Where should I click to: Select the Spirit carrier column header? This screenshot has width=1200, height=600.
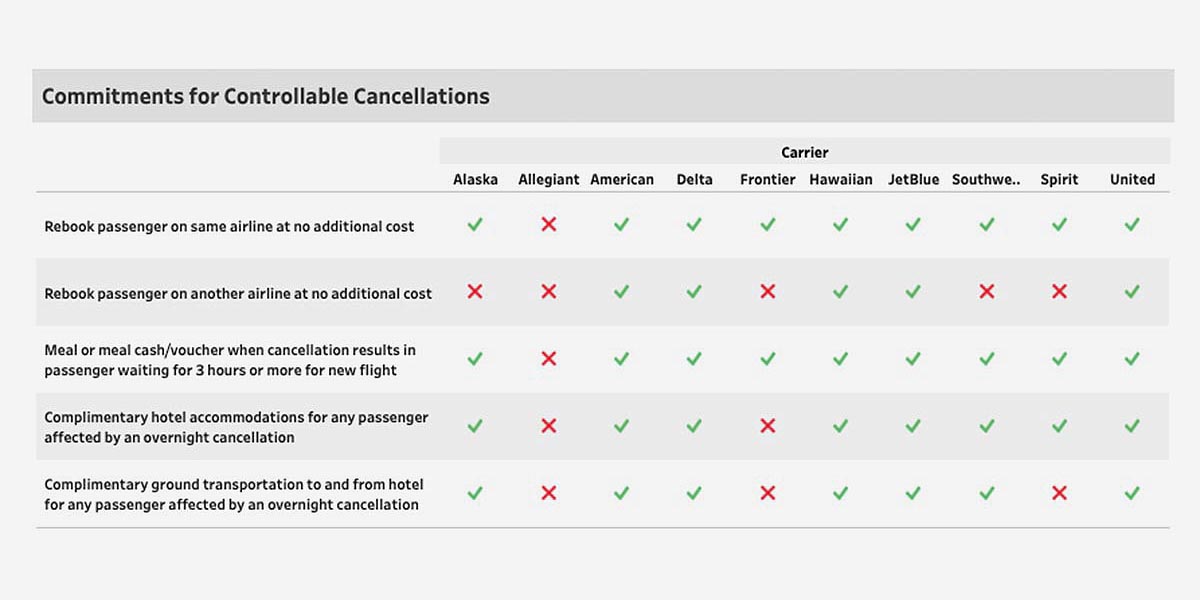[1059, 180]
